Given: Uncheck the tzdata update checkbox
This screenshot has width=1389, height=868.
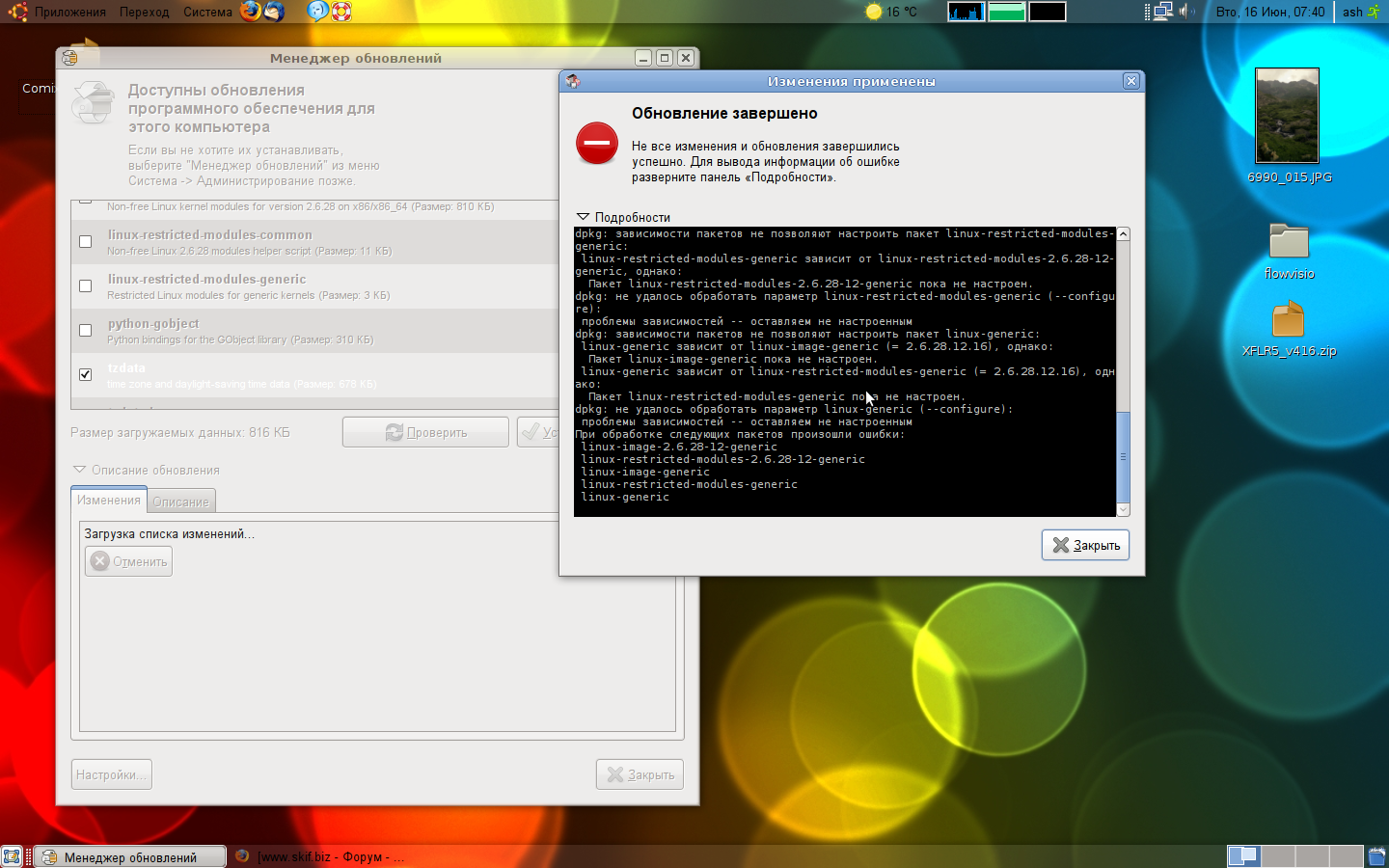Looking at the screenshot, I should point(86,374).
